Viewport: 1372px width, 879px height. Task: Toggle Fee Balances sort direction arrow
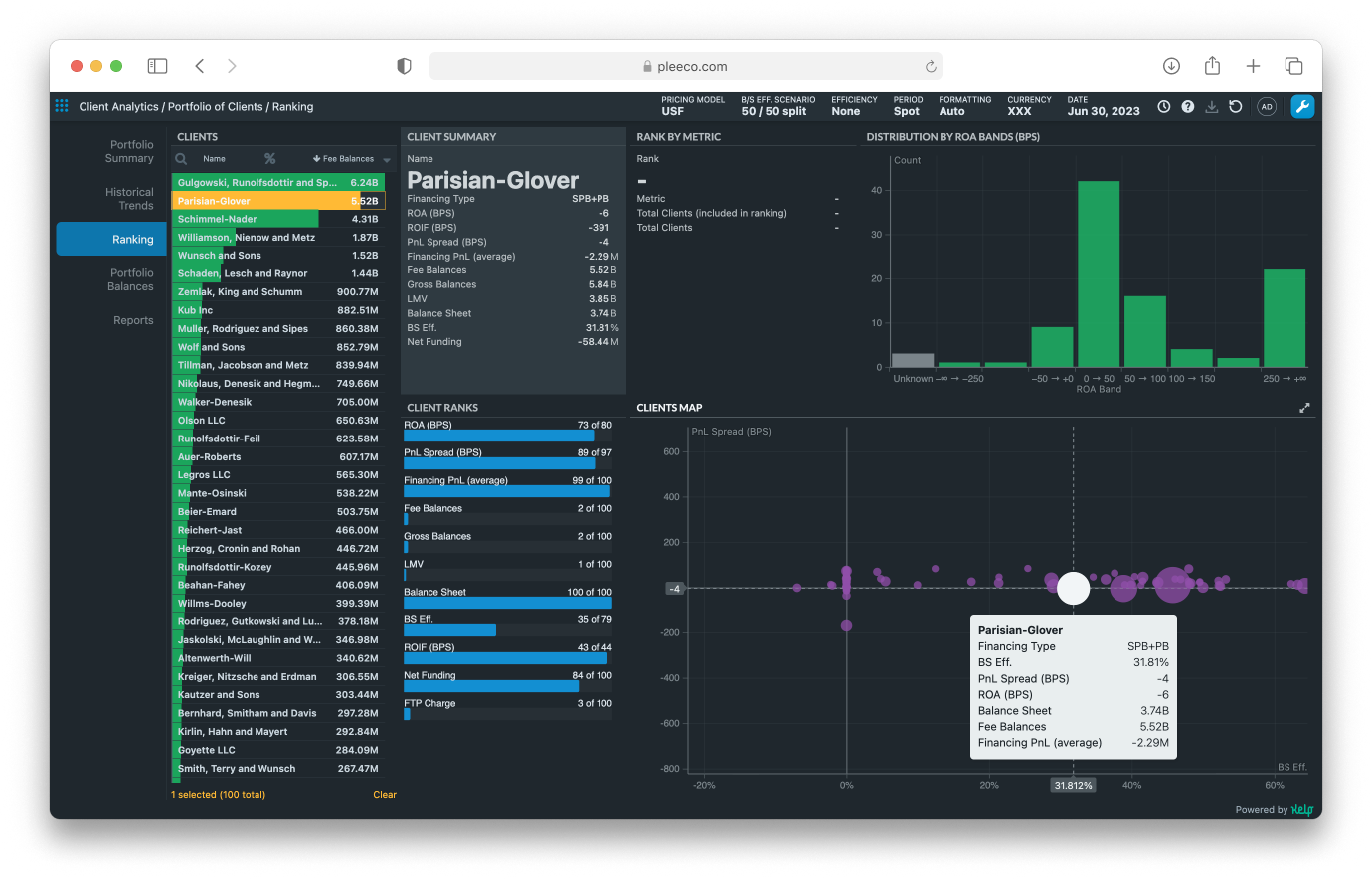click(x=316, y=159)
